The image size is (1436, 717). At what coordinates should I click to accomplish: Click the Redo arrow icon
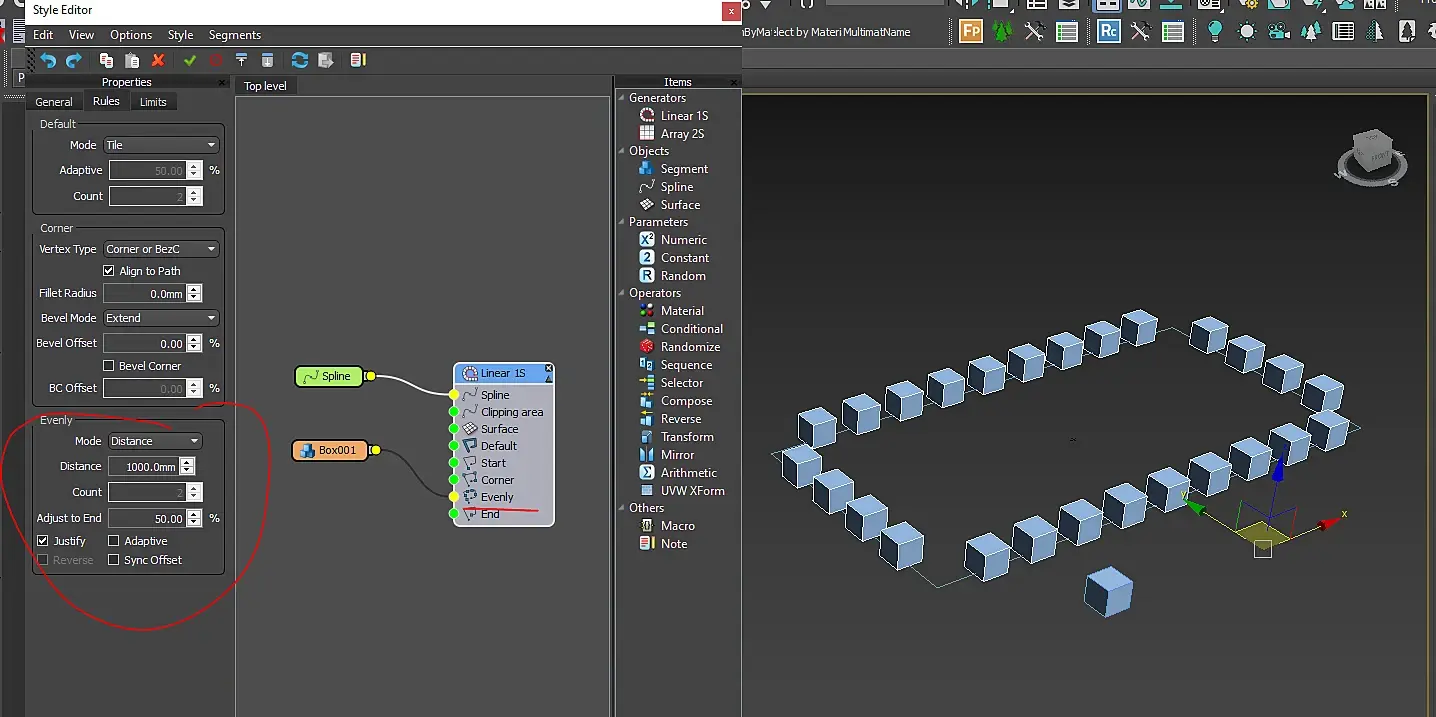73,61
